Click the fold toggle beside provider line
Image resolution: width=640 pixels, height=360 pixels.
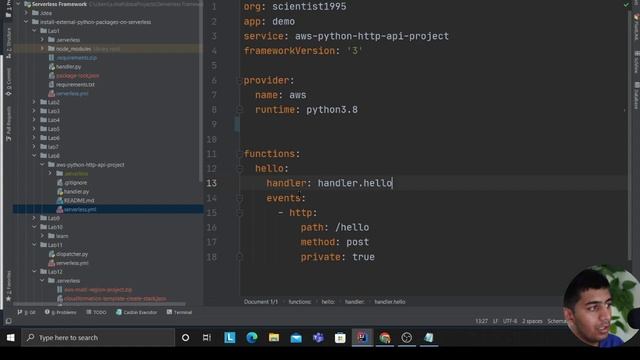click(x=240, y=81)
